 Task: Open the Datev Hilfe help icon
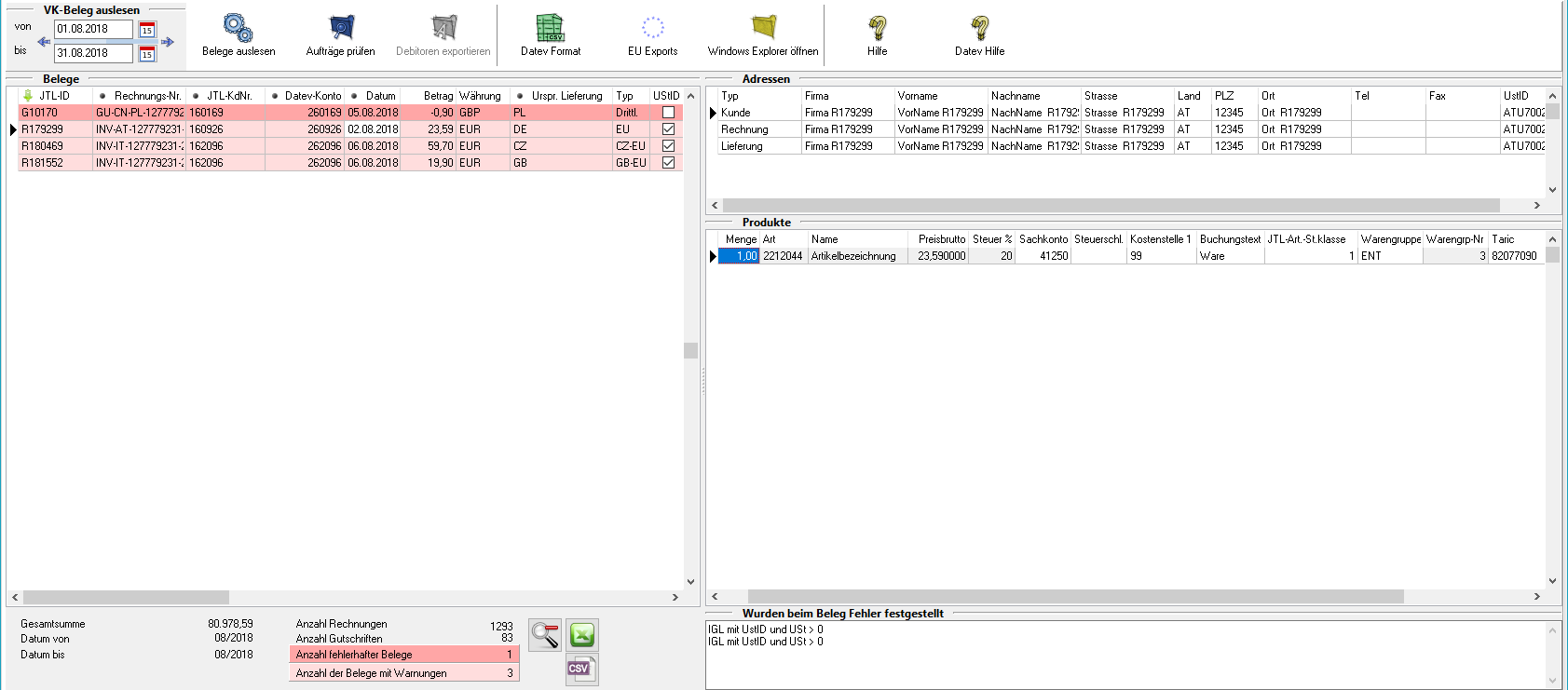pyautogui.click(x=979, y=28)
